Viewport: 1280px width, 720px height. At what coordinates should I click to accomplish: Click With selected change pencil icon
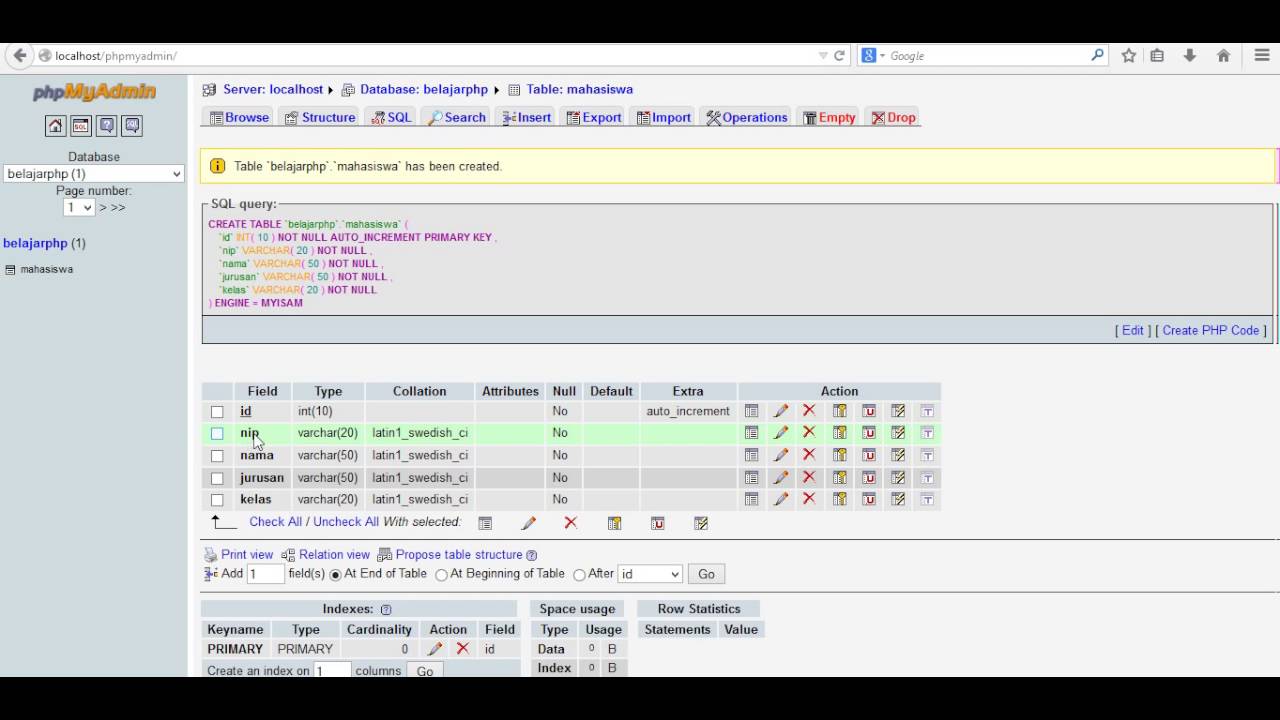(x=529, y=523)
